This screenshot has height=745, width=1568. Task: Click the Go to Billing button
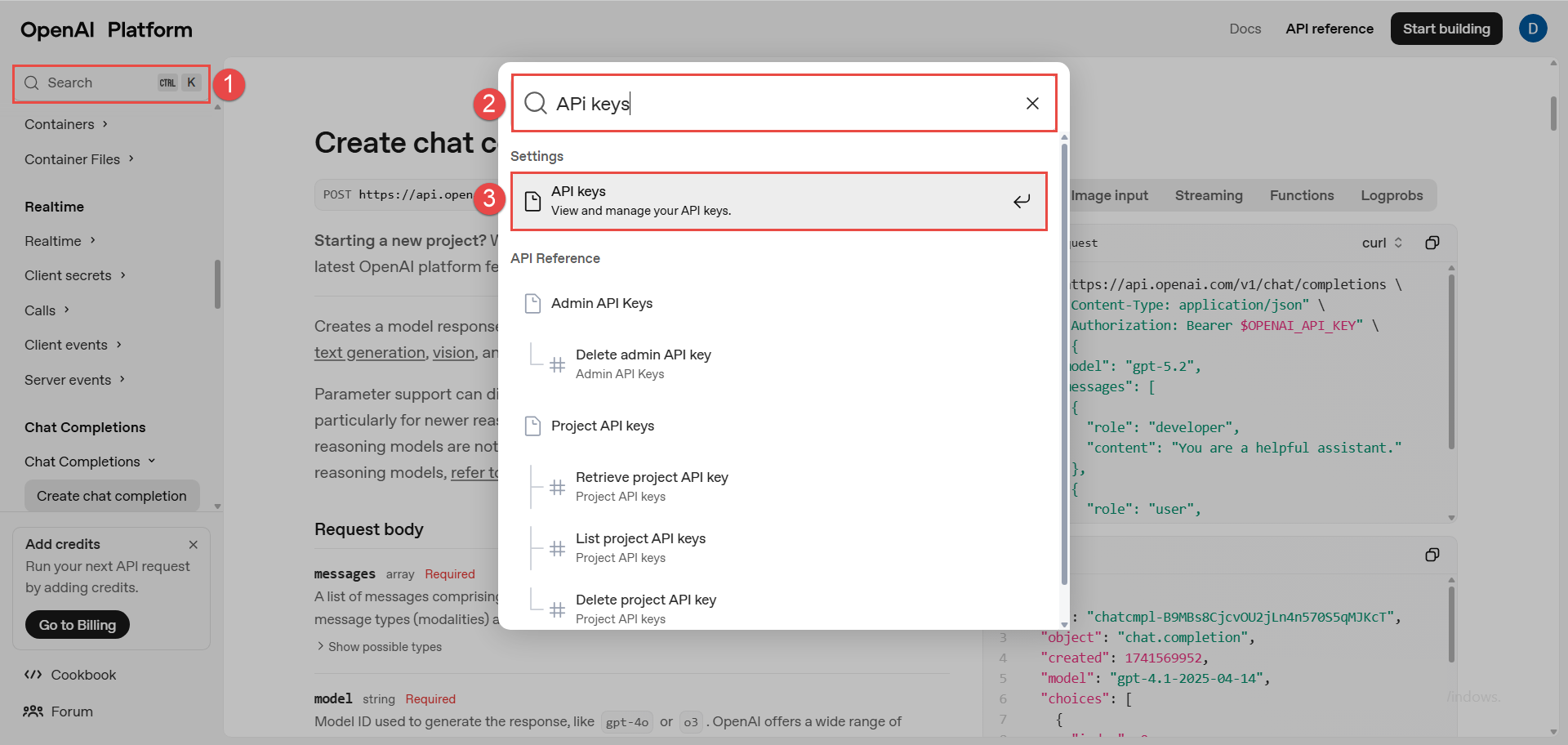78,625
